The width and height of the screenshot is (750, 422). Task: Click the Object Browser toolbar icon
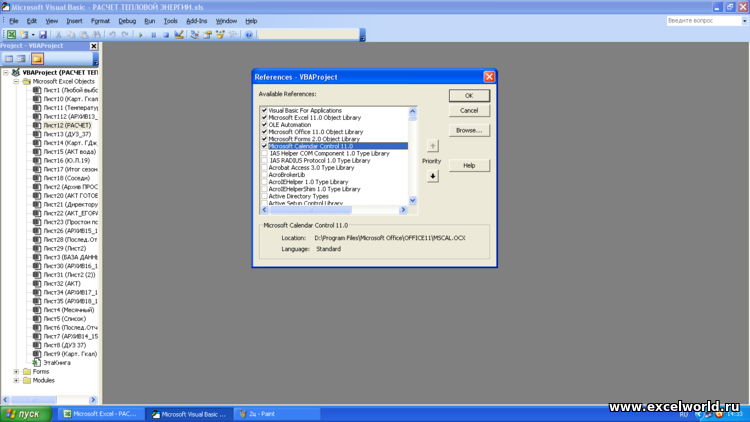221,34
